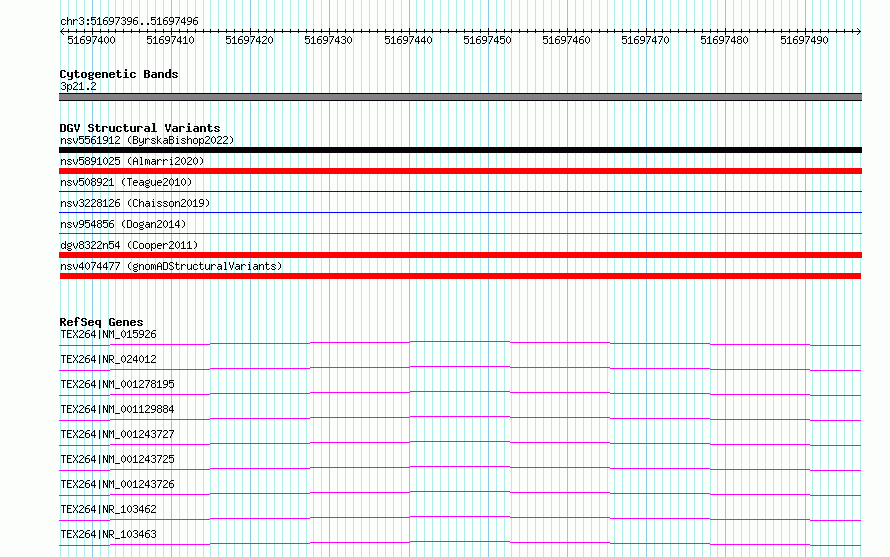The image size is (890, 557).
Task: Click ruler position 51697440
Action: [408, 40]
